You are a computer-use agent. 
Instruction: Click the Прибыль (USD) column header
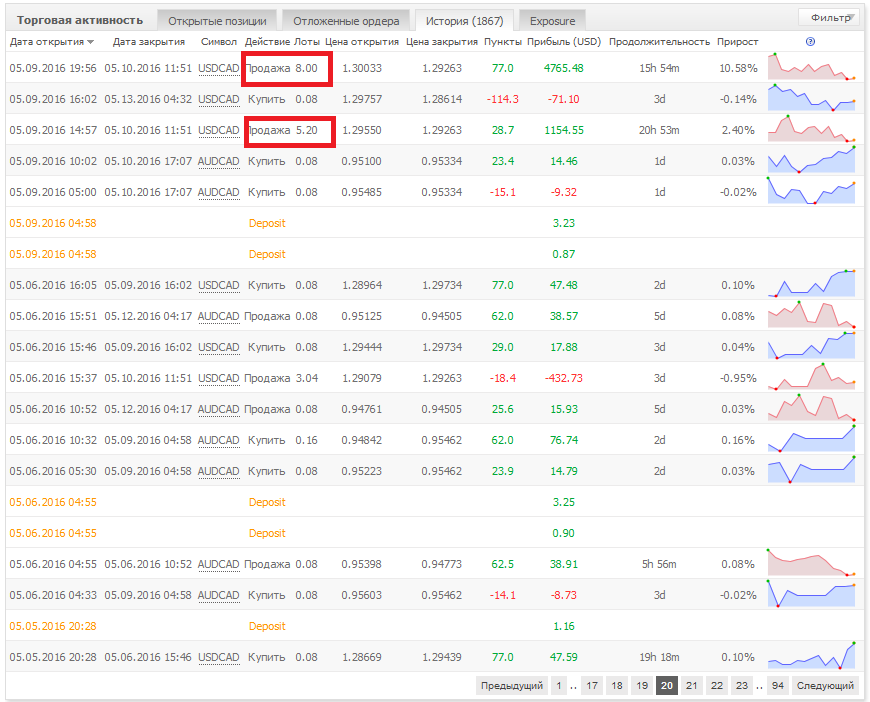click(x=564, y=42)
